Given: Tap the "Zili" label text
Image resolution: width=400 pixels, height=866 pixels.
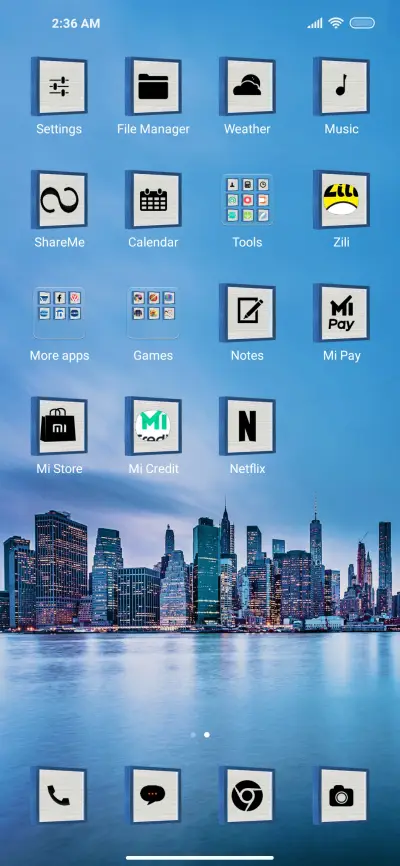Looking at the screenshot, I should click(341, 242).
